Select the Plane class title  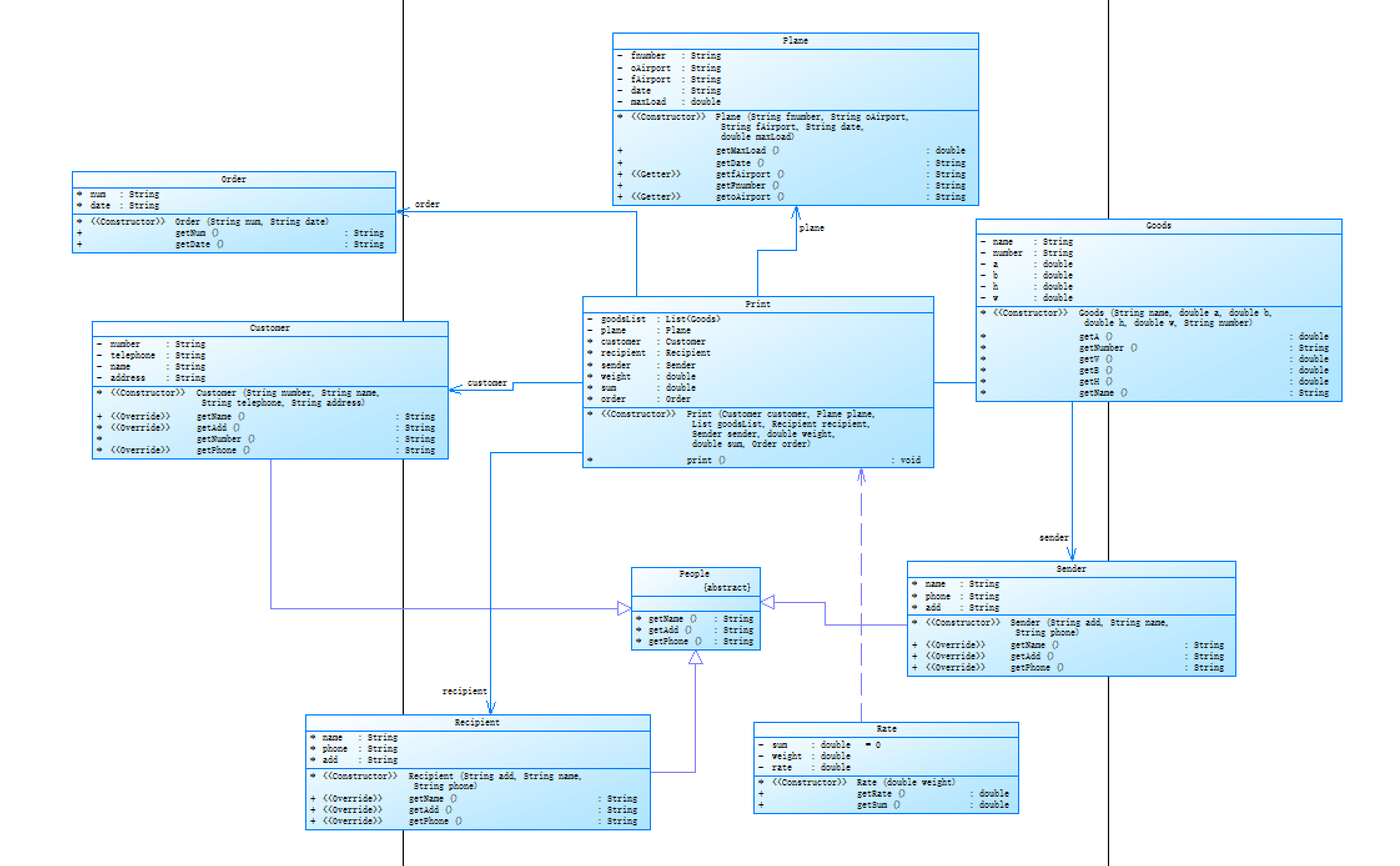(795, 41)
